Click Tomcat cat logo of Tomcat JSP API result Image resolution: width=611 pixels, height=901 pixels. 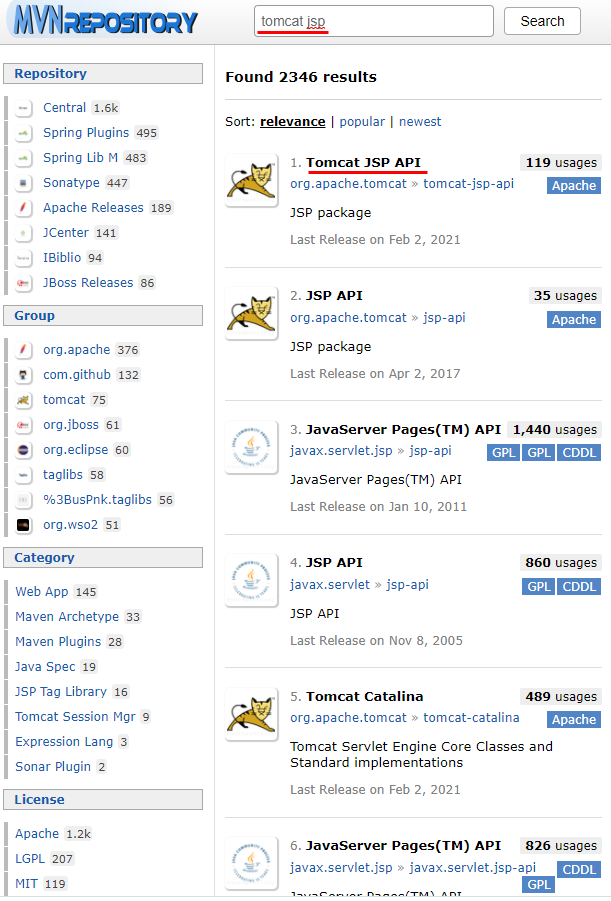coord(252,180)
